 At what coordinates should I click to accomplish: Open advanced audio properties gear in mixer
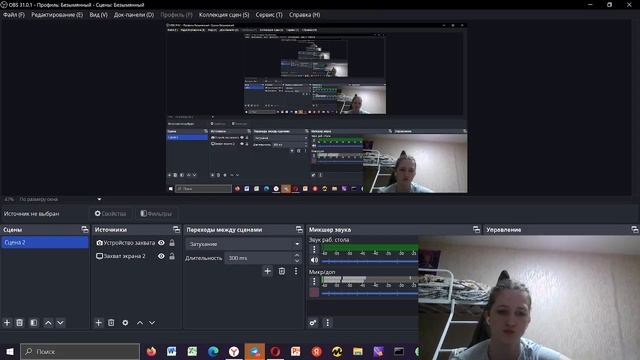tap(313, 322)
